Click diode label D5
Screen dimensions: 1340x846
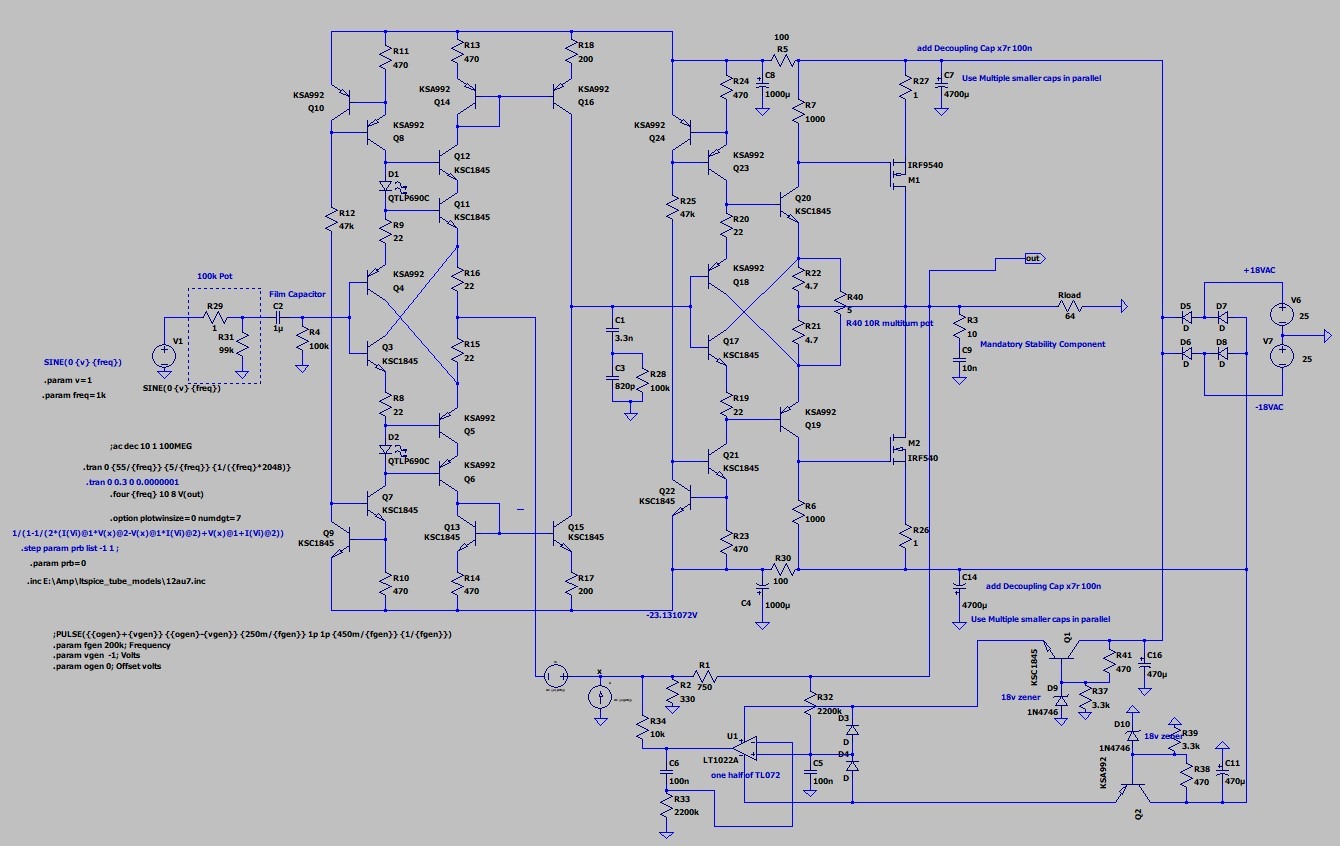coord(1185,306)
